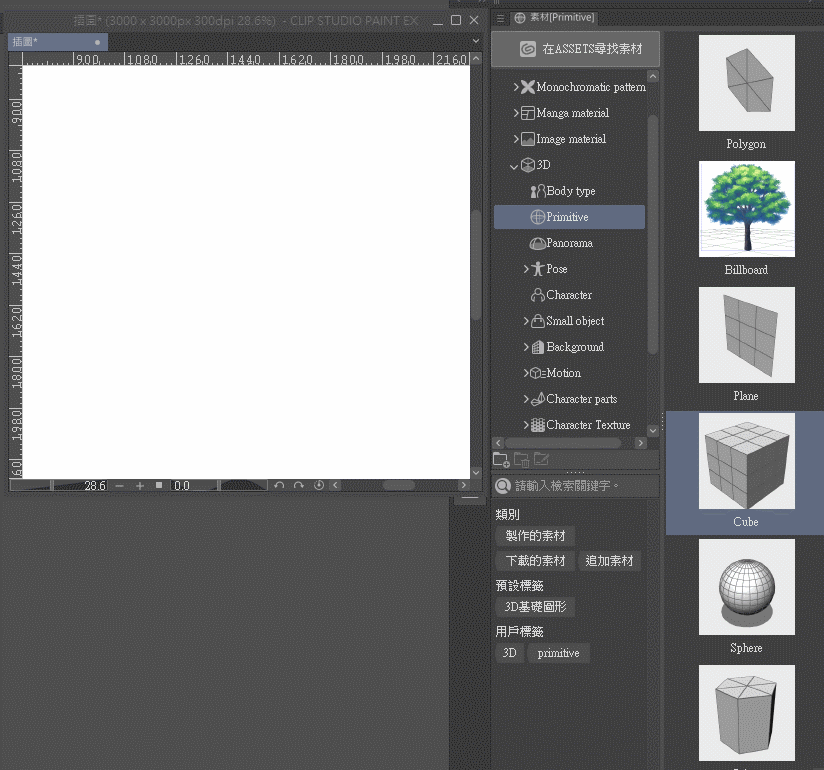Click material tree scroll up arrow

tap(653, 77)
